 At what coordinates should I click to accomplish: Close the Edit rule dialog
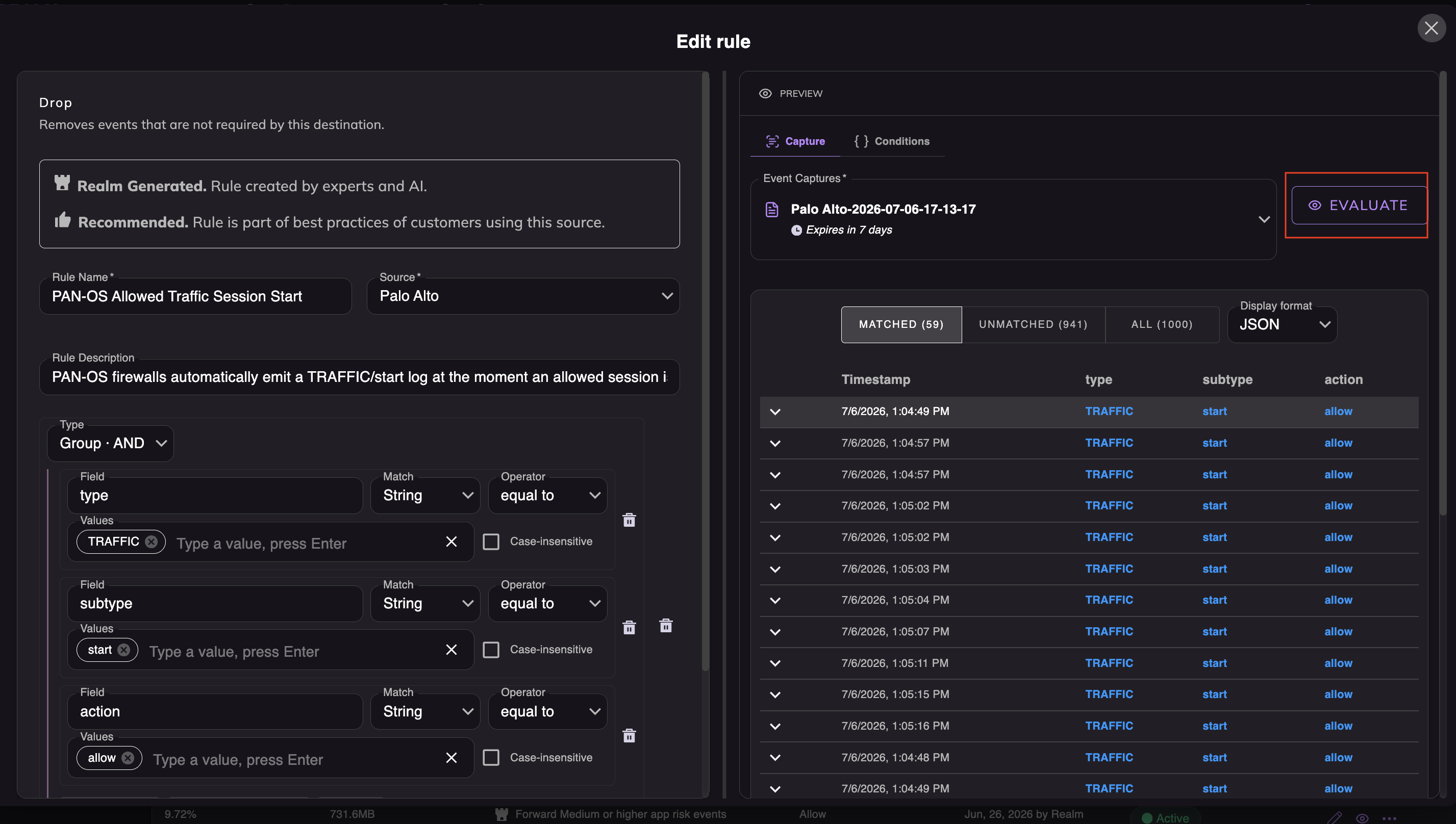pos(1431,28)
